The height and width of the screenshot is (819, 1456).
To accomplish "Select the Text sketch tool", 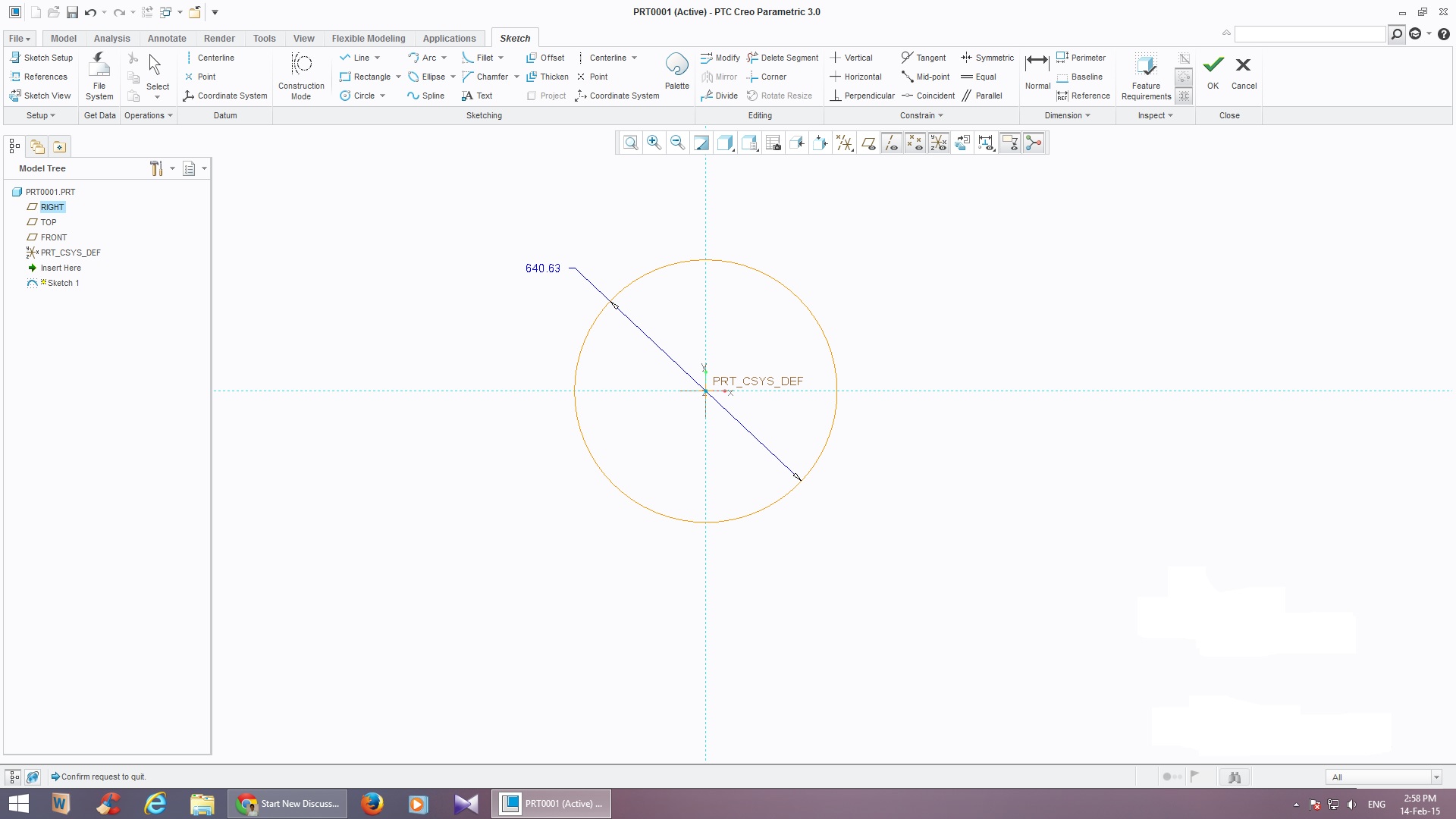I will (477, 96).
